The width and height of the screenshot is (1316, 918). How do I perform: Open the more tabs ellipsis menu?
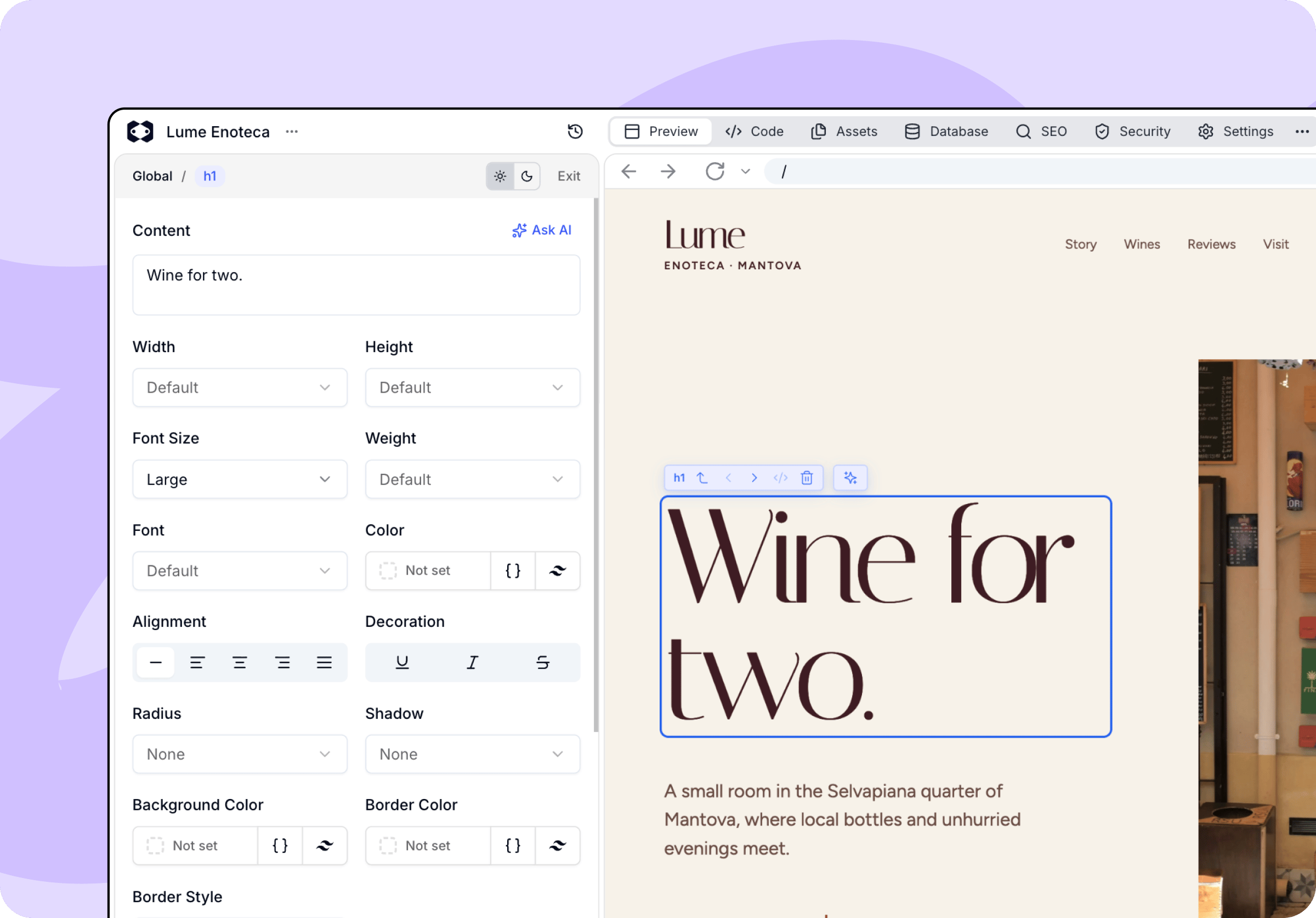[1302, 131]
